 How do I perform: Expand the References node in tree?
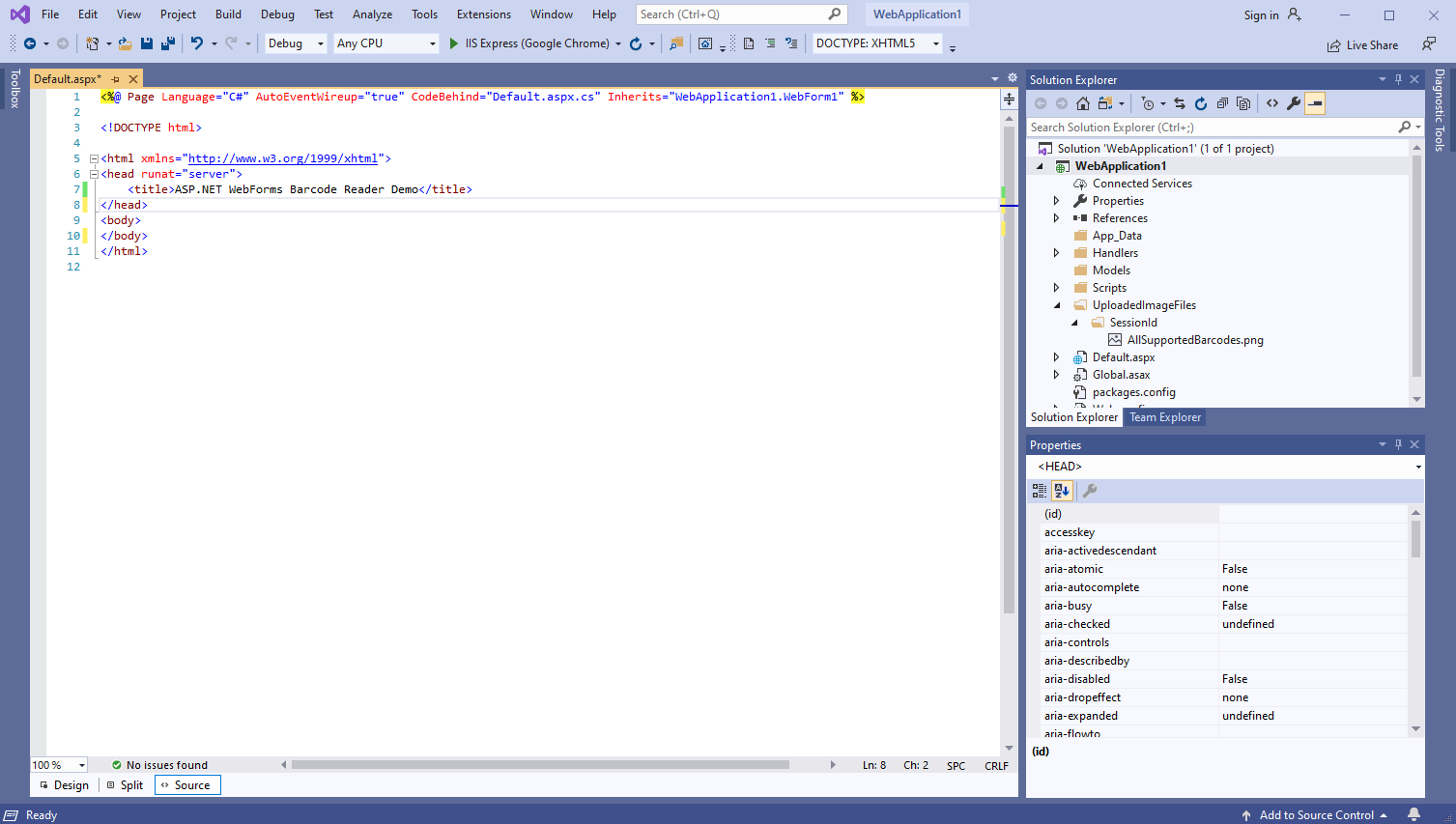click(x=1056, y=218)
